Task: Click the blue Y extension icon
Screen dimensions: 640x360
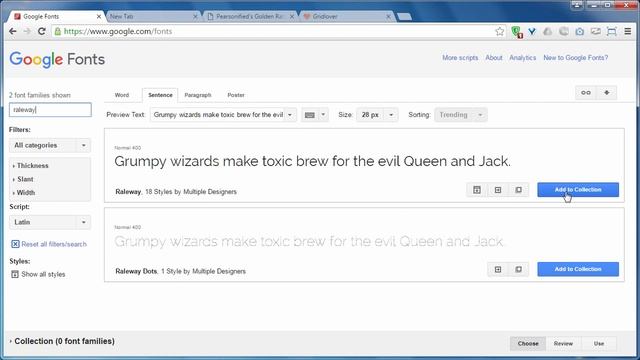Action: coord(532,31)
